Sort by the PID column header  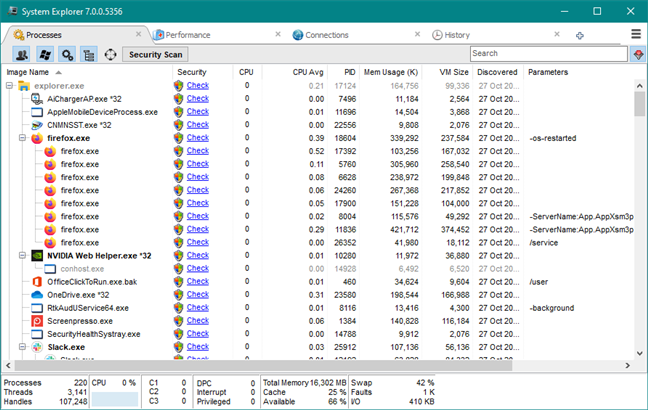[x=350, y=72]
